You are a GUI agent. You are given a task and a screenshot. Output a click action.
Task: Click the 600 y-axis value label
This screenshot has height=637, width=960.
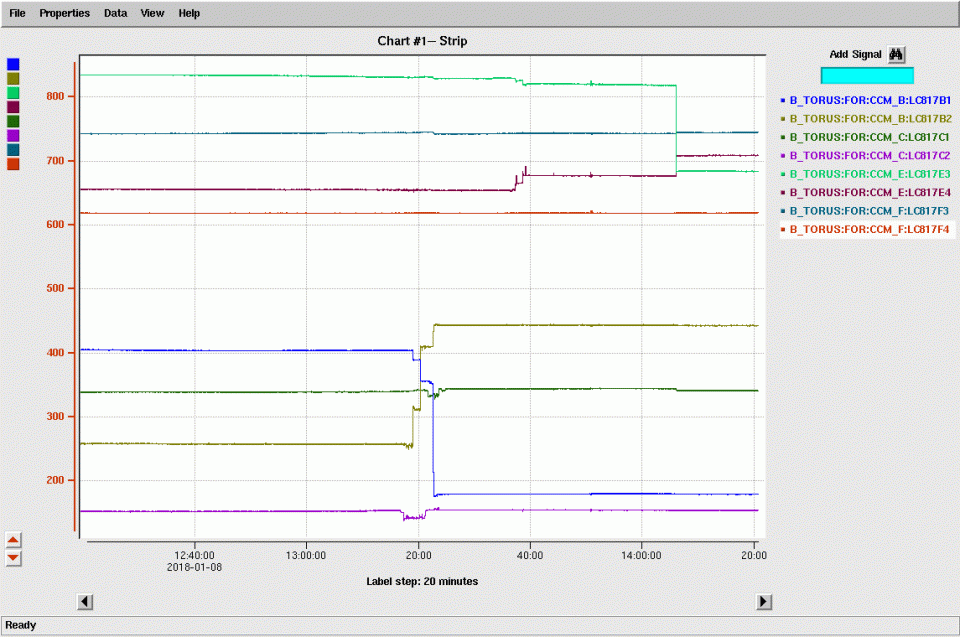pyautogui.click(x=55, y=224)
